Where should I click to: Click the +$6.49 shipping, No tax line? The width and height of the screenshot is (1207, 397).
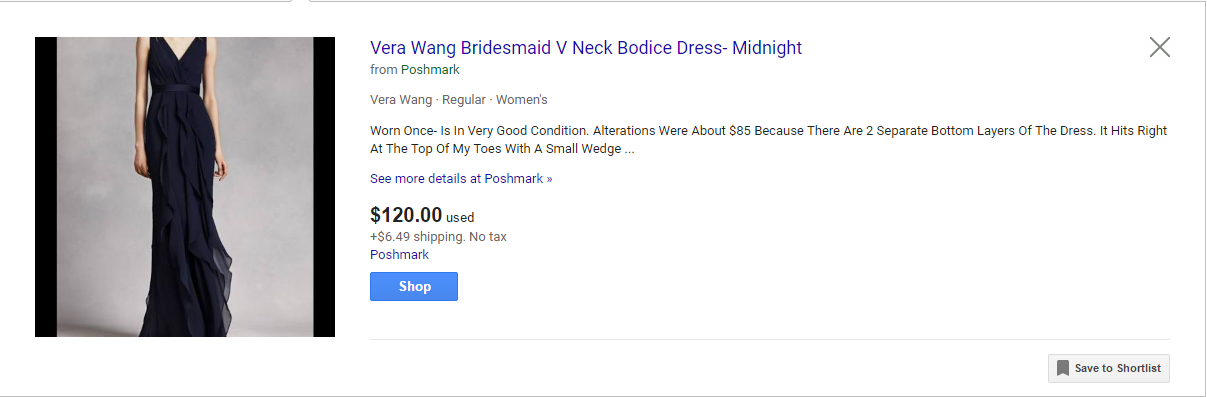439,236
